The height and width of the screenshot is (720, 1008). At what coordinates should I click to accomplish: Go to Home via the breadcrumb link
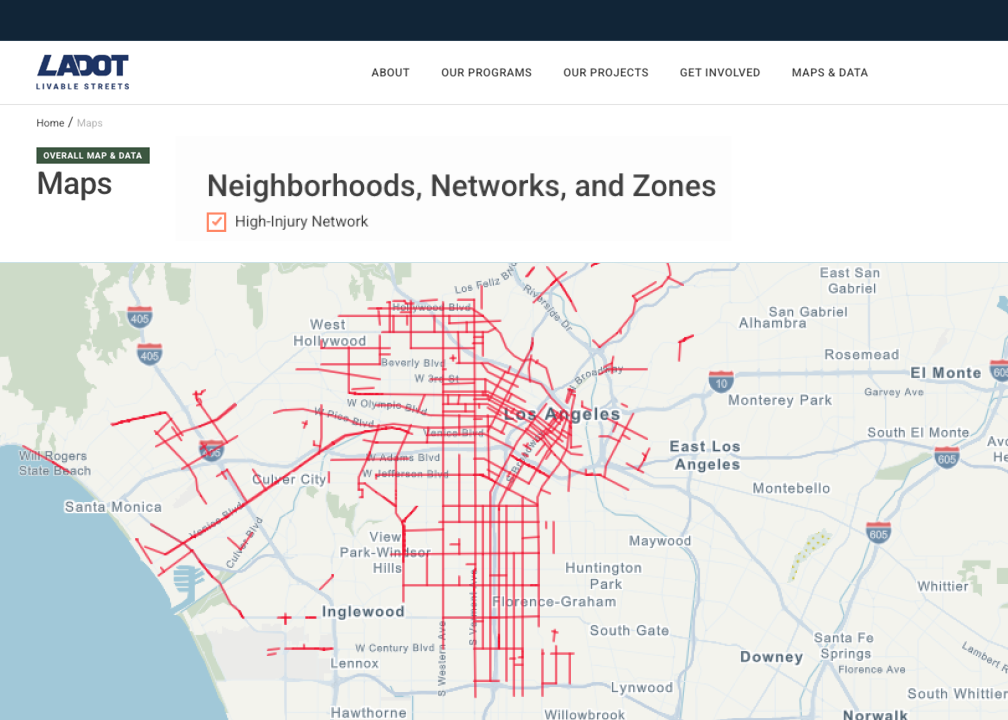pyautogui.click(x=50, y=122)
